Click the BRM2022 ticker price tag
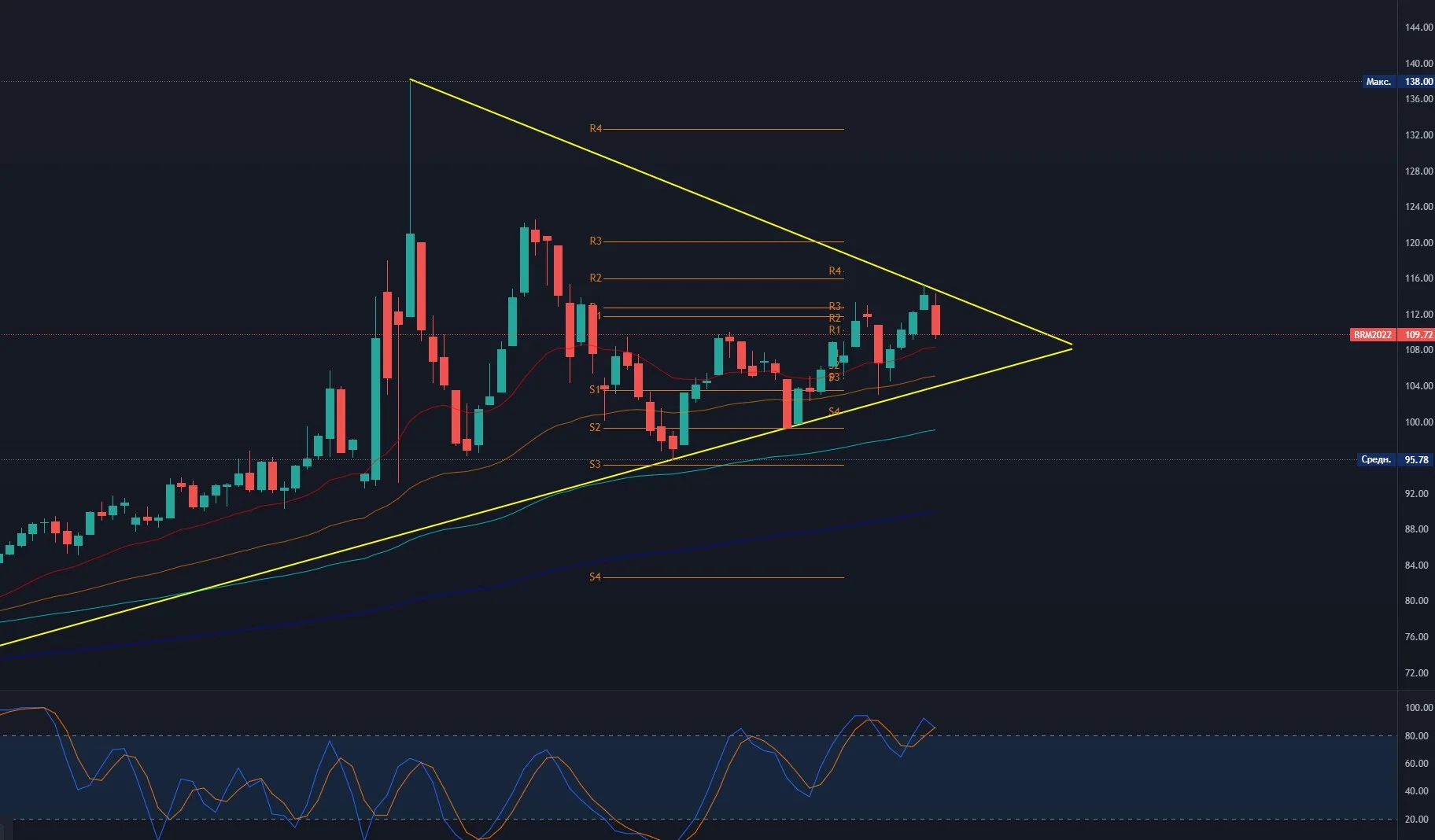 coord(1373,335)
